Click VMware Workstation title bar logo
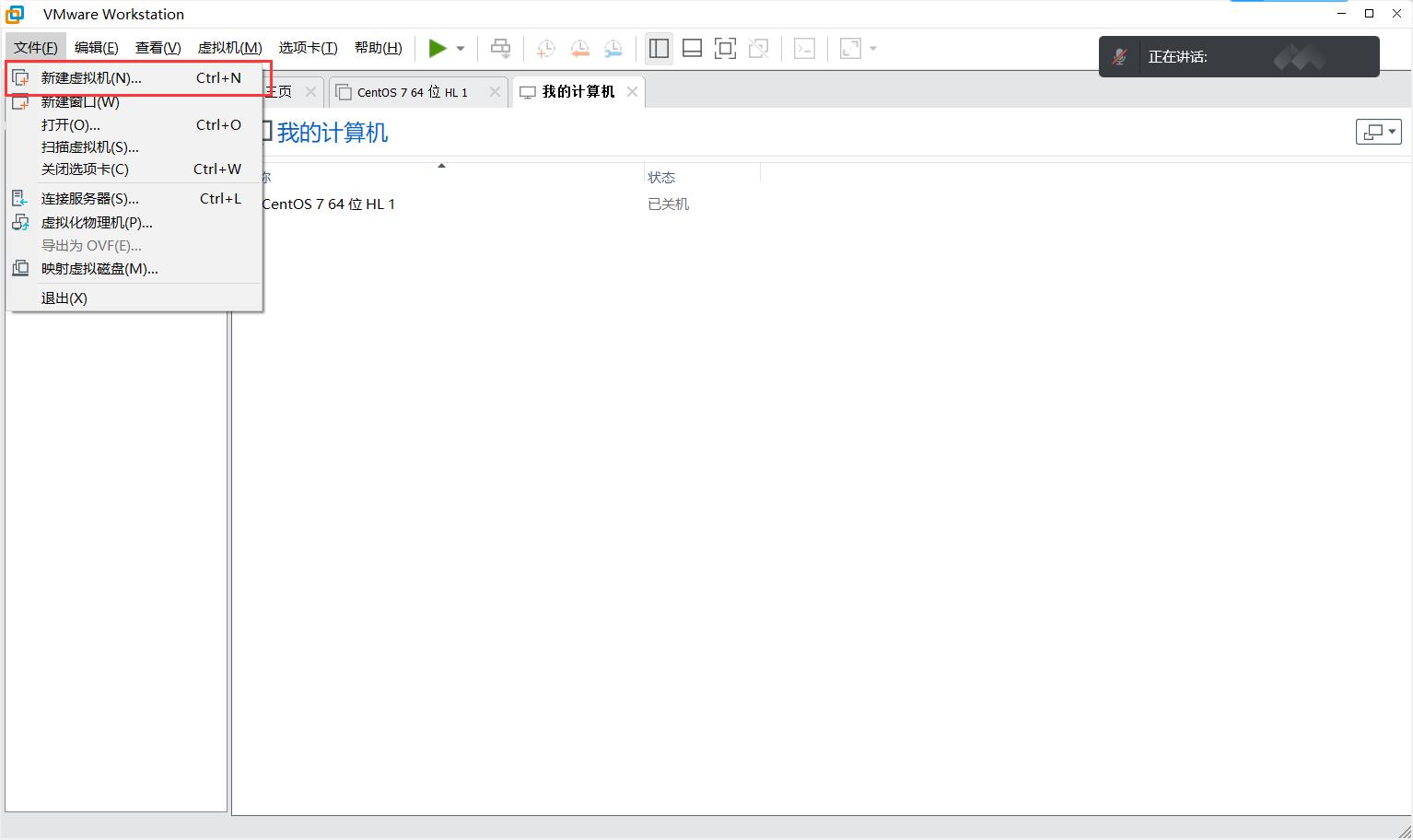The image size is (1413, 840). point(16,14)
